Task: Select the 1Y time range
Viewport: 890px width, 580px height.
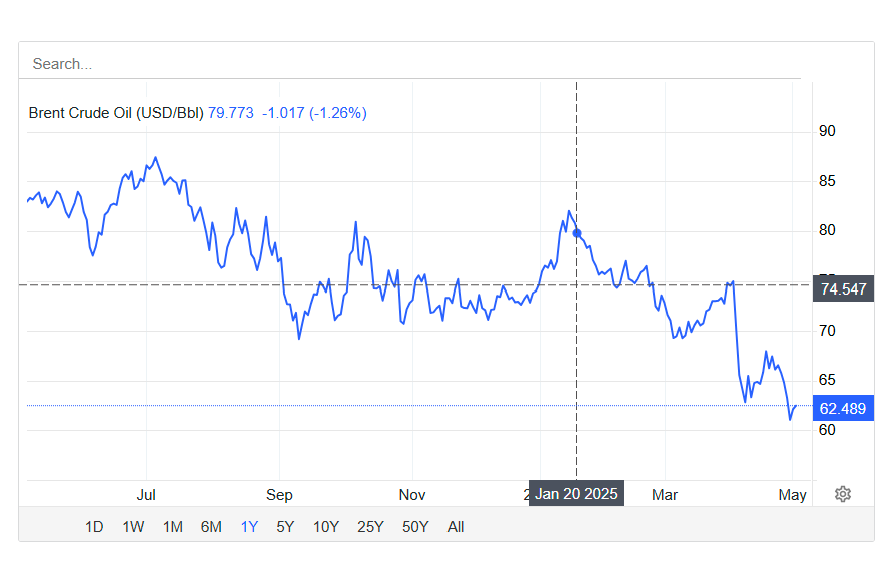Action: (249, 527)
